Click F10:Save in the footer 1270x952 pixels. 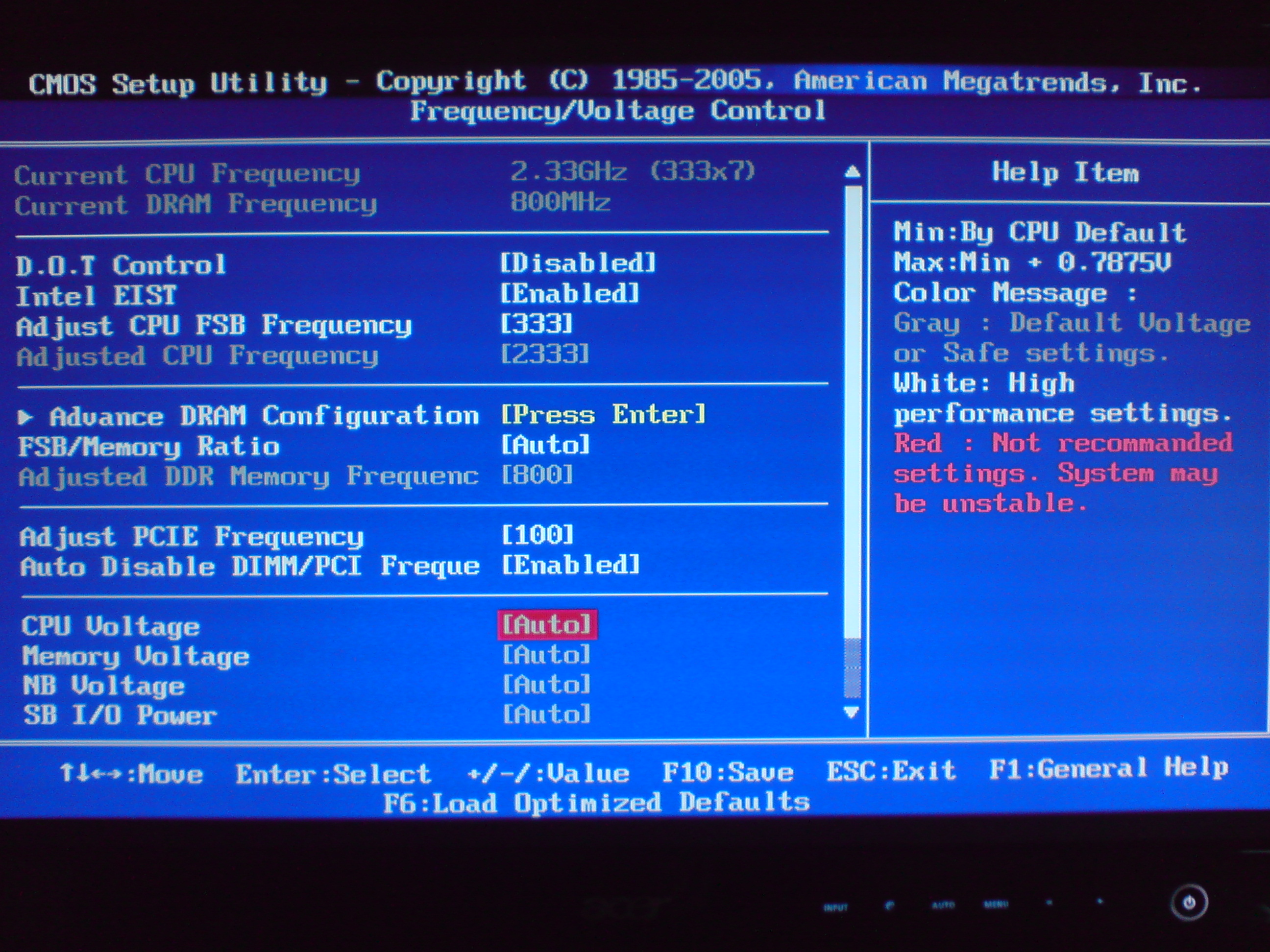click(x=728, y=772)
